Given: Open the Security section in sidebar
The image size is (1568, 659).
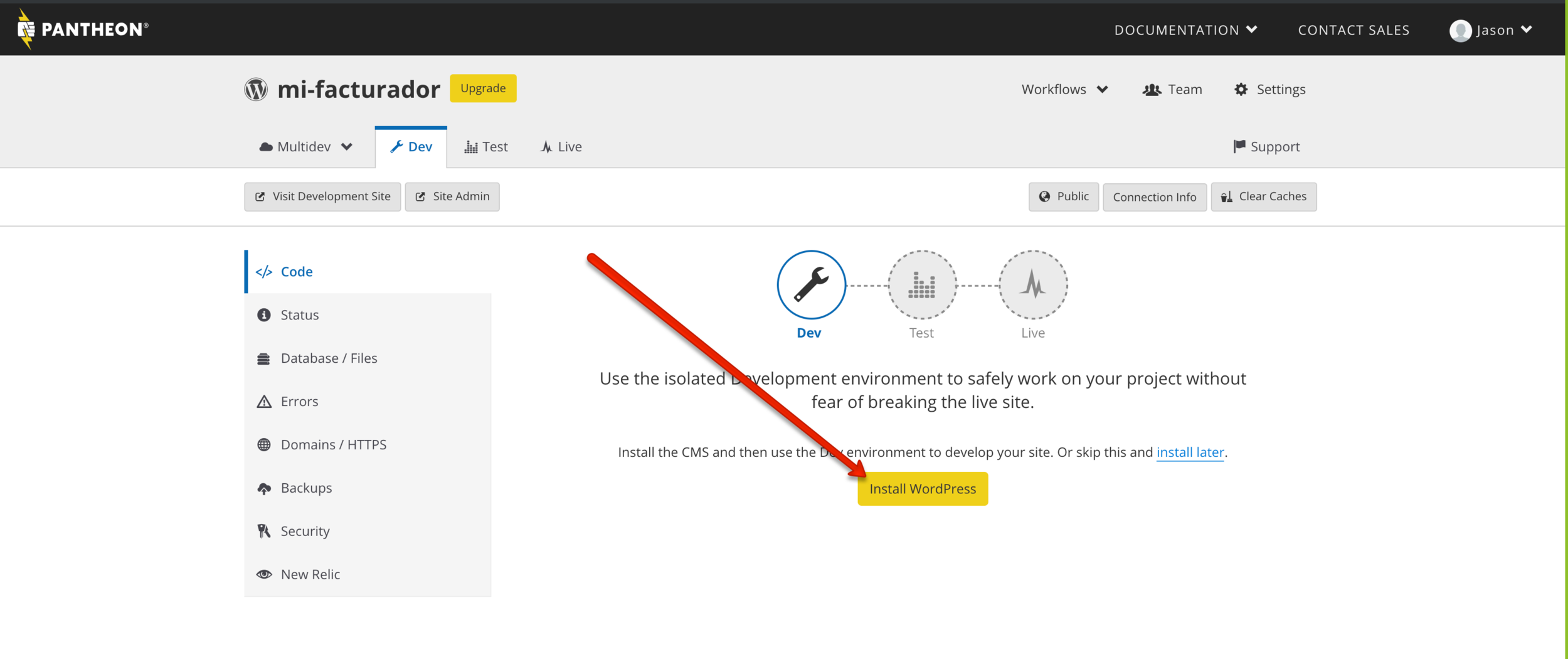Looking at the screenshot, I should click(368, 532).
